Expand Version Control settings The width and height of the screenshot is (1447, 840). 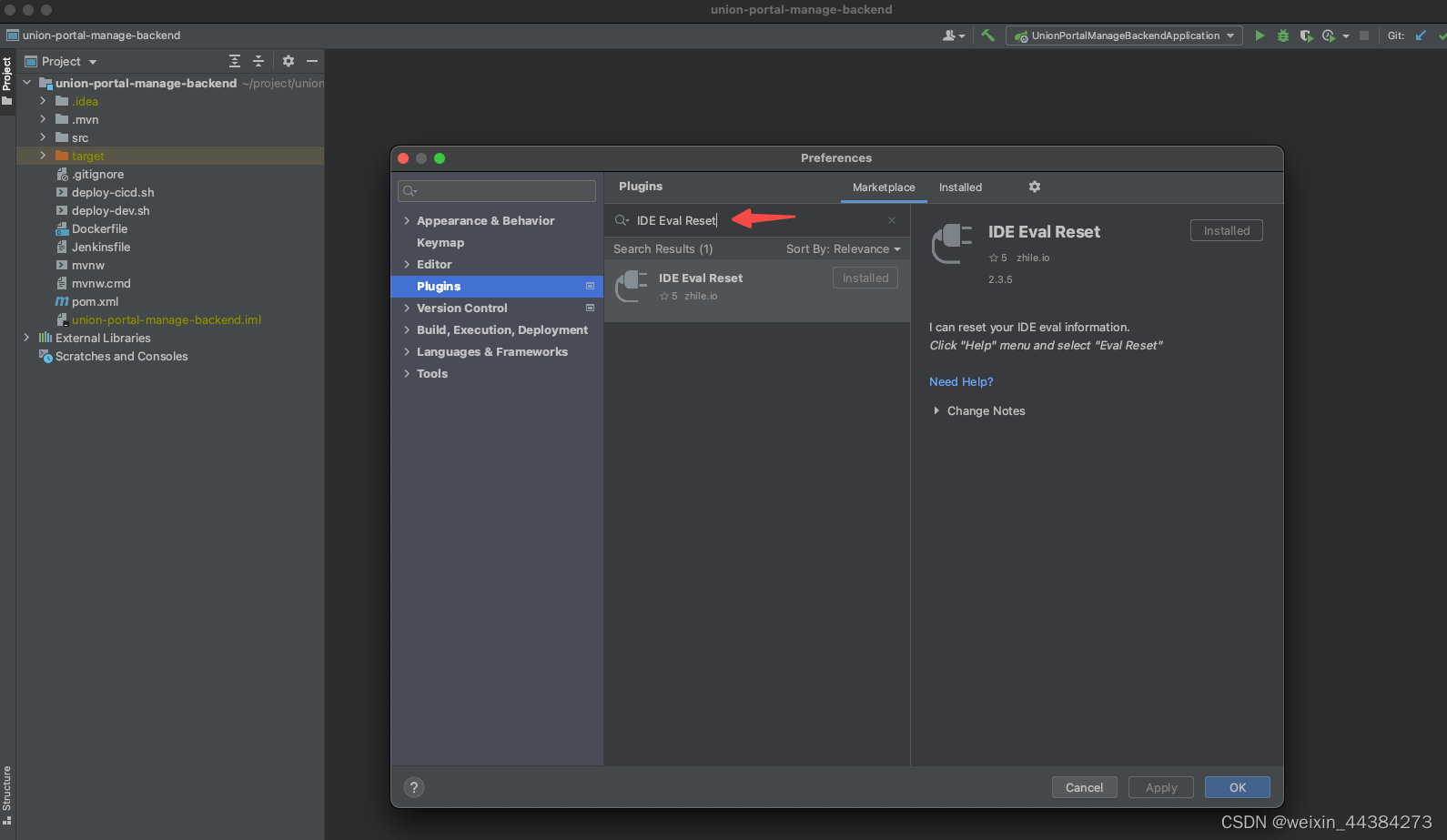click(x=407, y=309)
